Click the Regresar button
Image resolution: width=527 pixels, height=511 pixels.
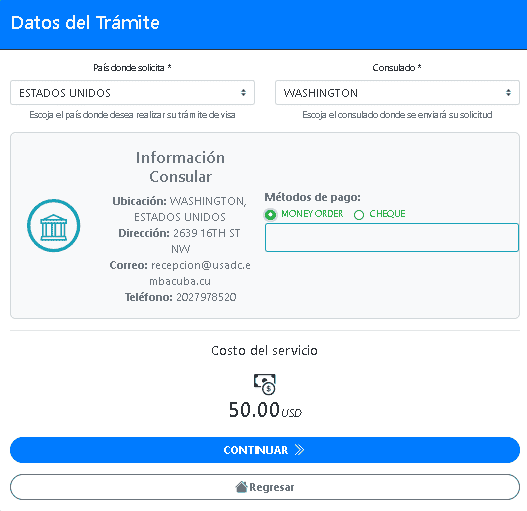(265, 487)
